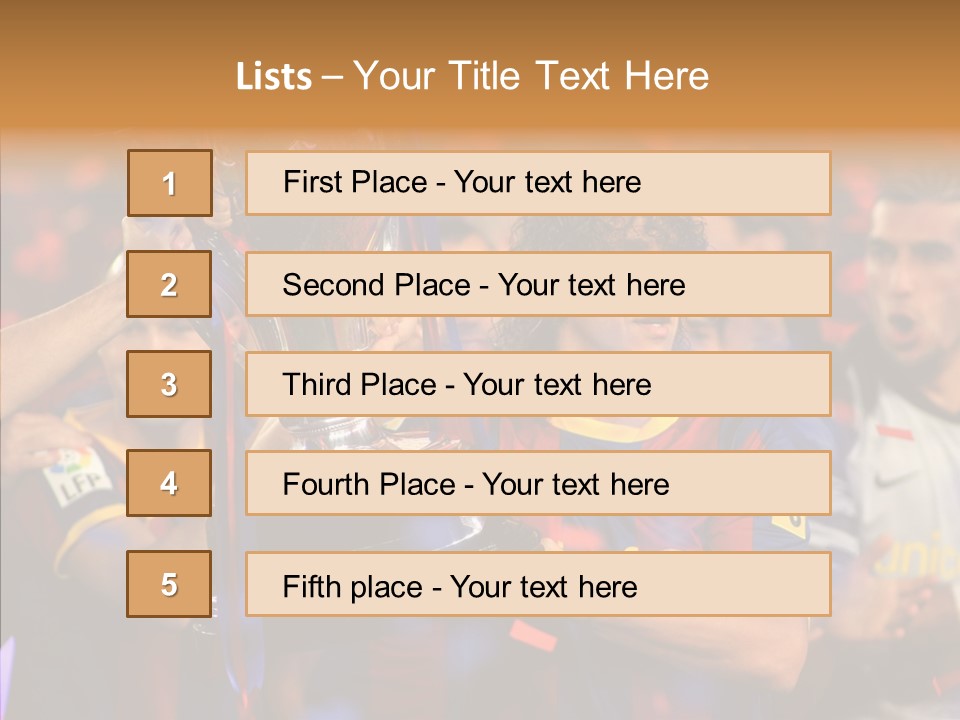Click the number 3 box
The height and width of the screenshot is (720, 960).
coord(169,384)
